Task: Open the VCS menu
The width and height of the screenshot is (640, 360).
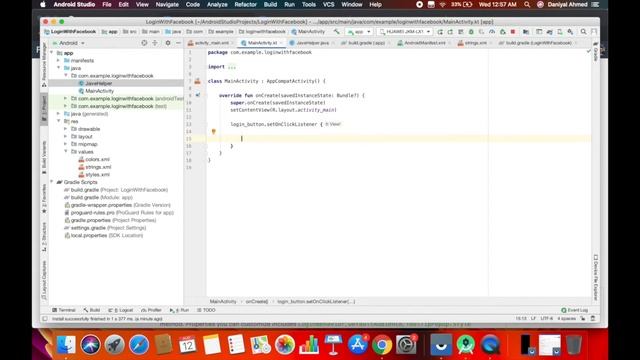Action: pyautogui.click(x=329, y=4)
